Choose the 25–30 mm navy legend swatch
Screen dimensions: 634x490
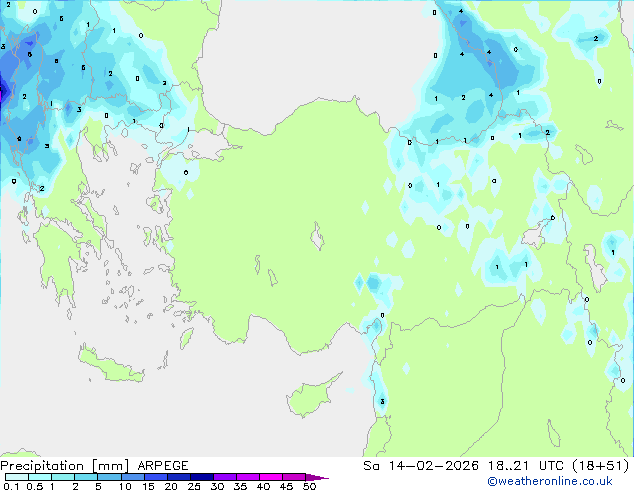[x=201, y=477]
